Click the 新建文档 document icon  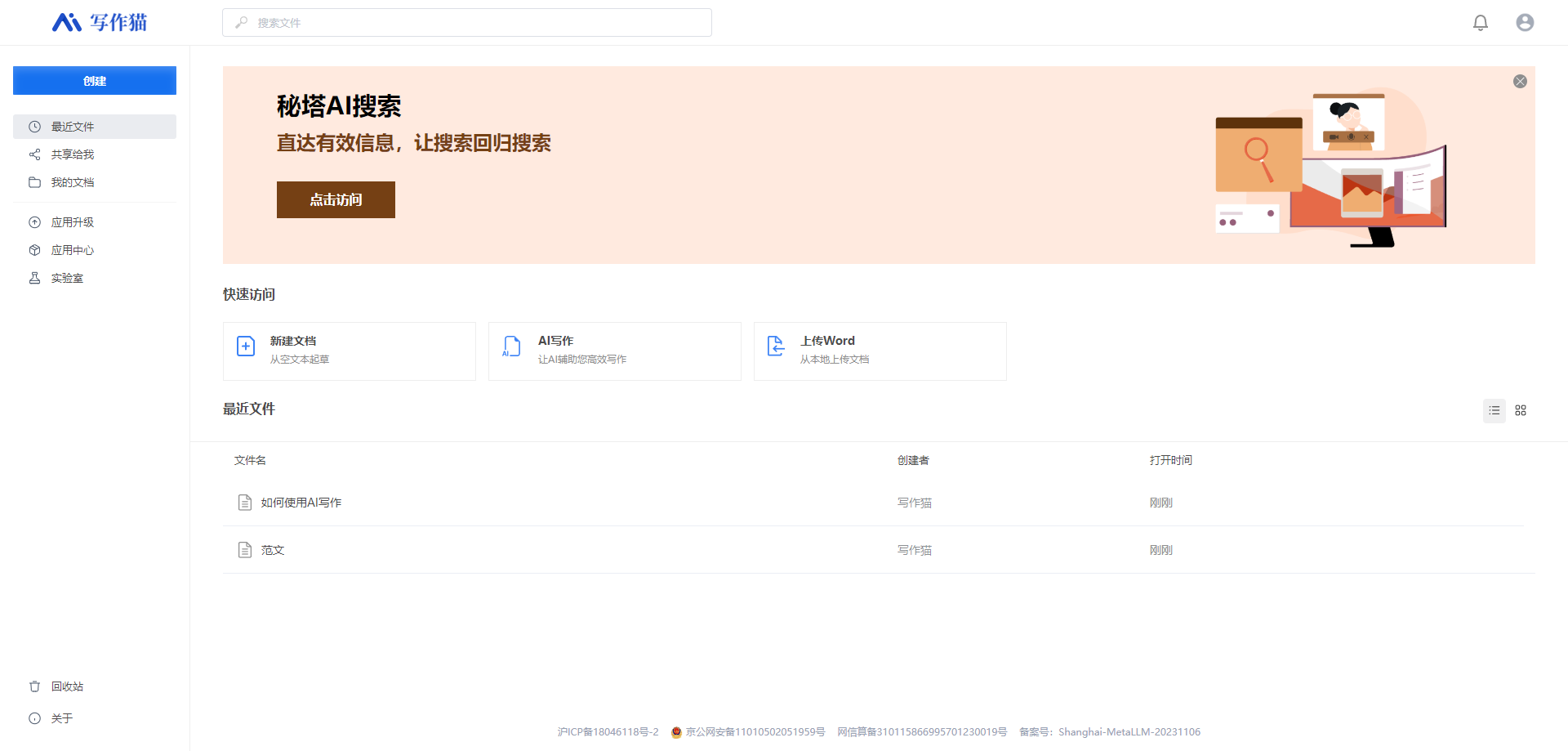(x=246, y=346)
